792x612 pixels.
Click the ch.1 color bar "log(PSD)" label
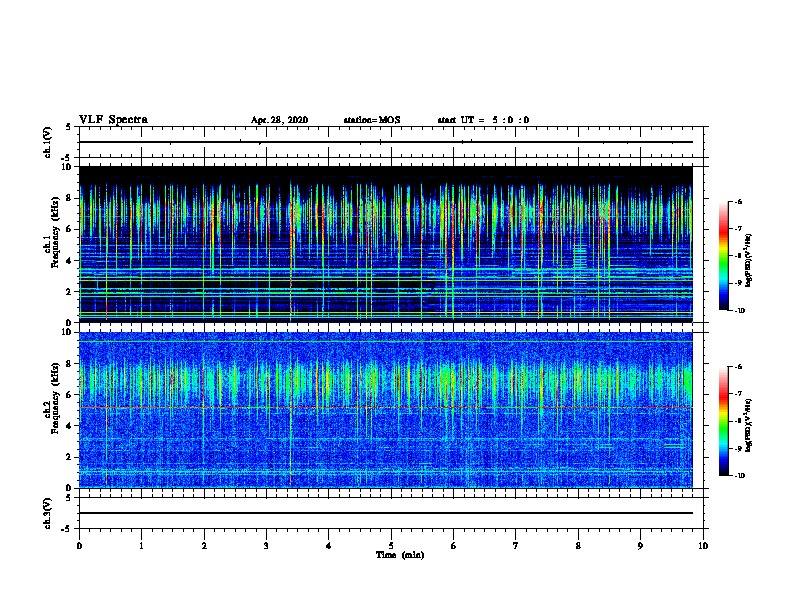tap(748, 260)
